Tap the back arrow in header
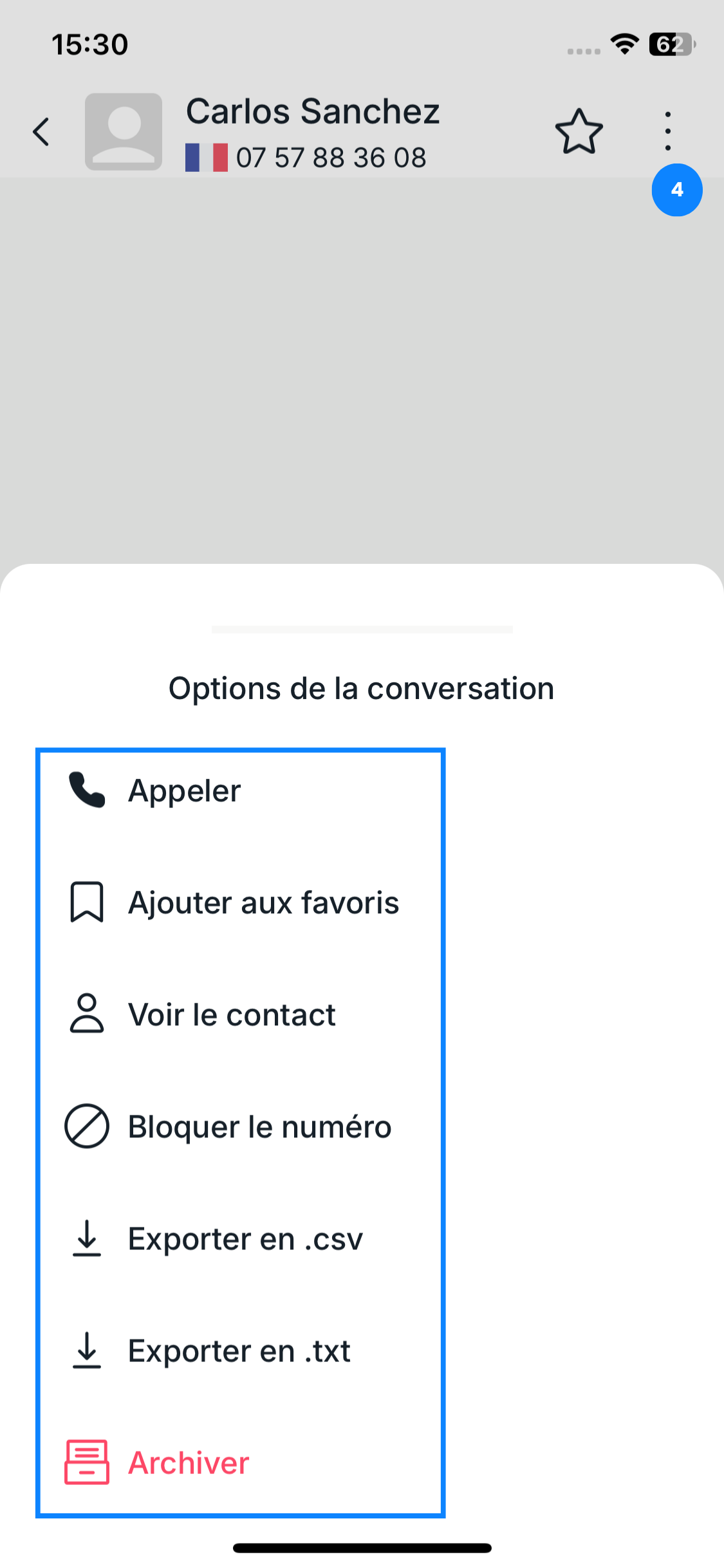 [x=42, y=132]
